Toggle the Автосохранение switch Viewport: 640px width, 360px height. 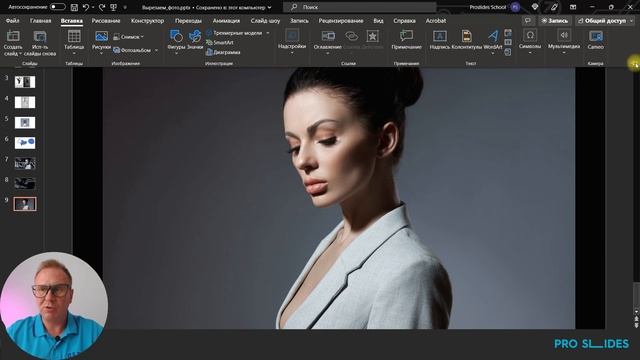click(58, 7)
